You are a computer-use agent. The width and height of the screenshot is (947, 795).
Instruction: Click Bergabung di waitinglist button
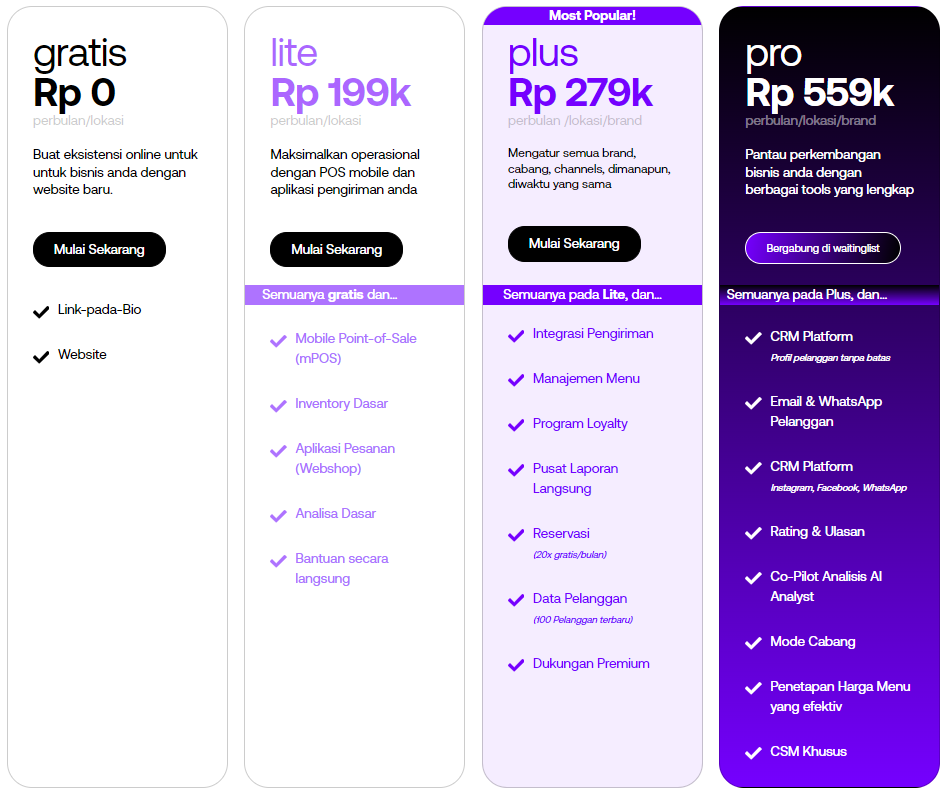click(823, 248)
